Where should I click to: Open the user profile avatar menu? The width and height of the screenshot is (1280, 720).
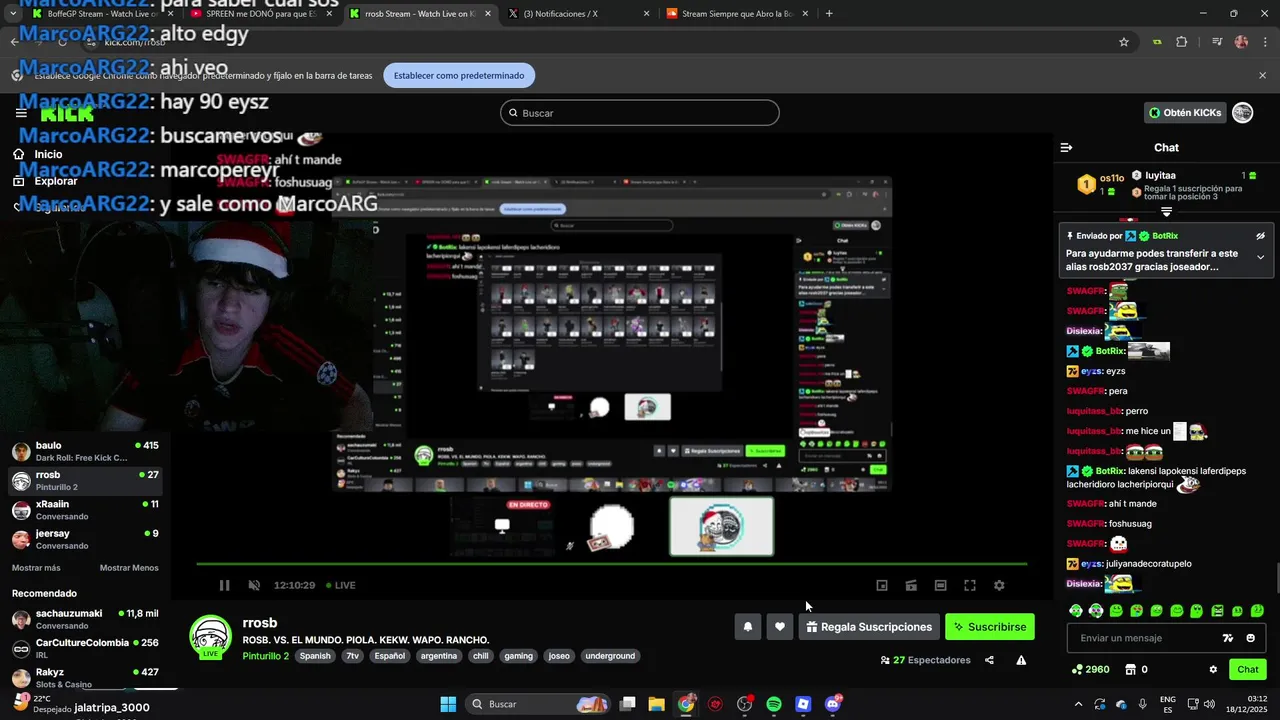coord(1243,113)
